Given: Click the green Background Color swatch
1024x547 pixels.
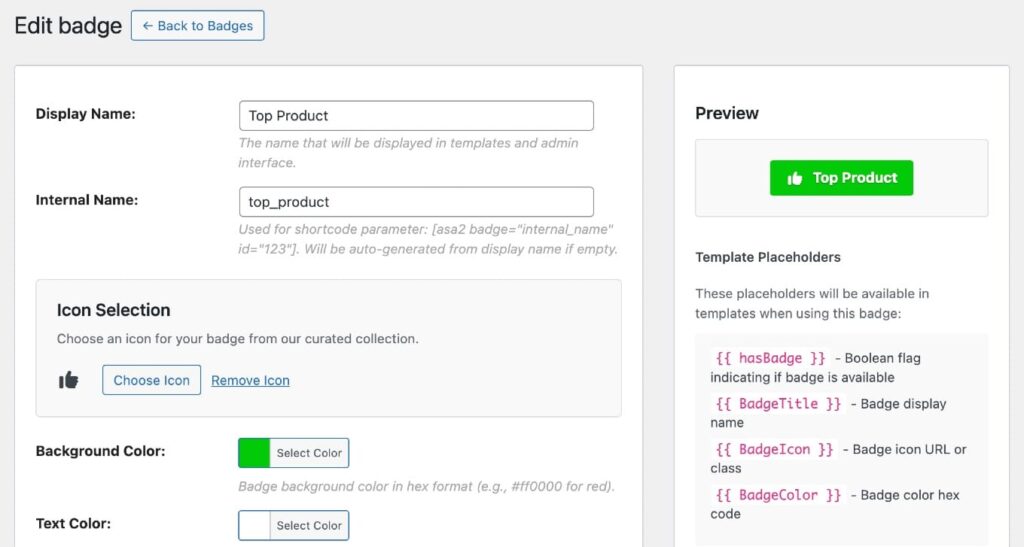Looking at the screenshot, I should tap(254, 453).
